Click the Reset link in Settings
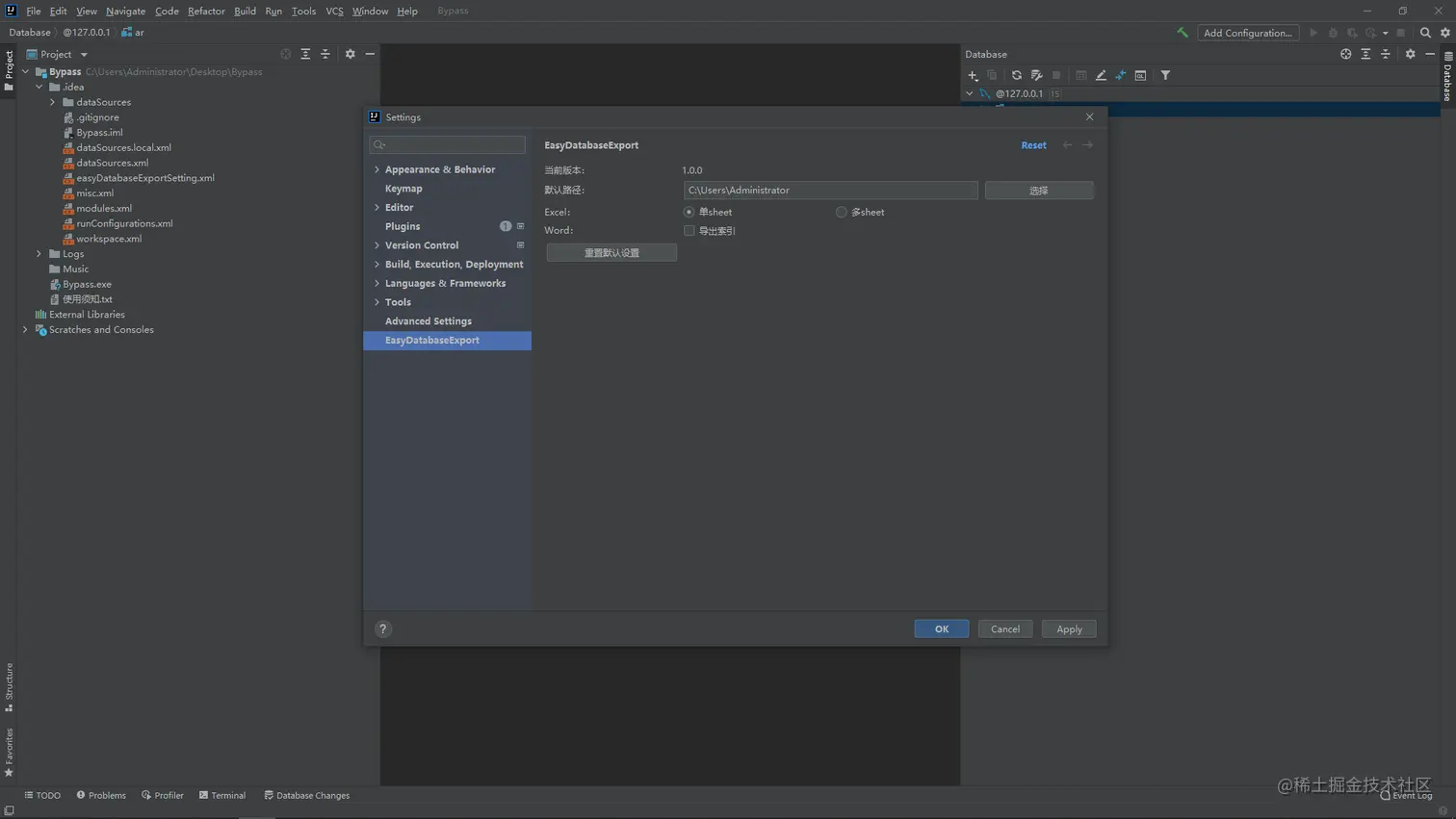 (x=1033, y=145)
